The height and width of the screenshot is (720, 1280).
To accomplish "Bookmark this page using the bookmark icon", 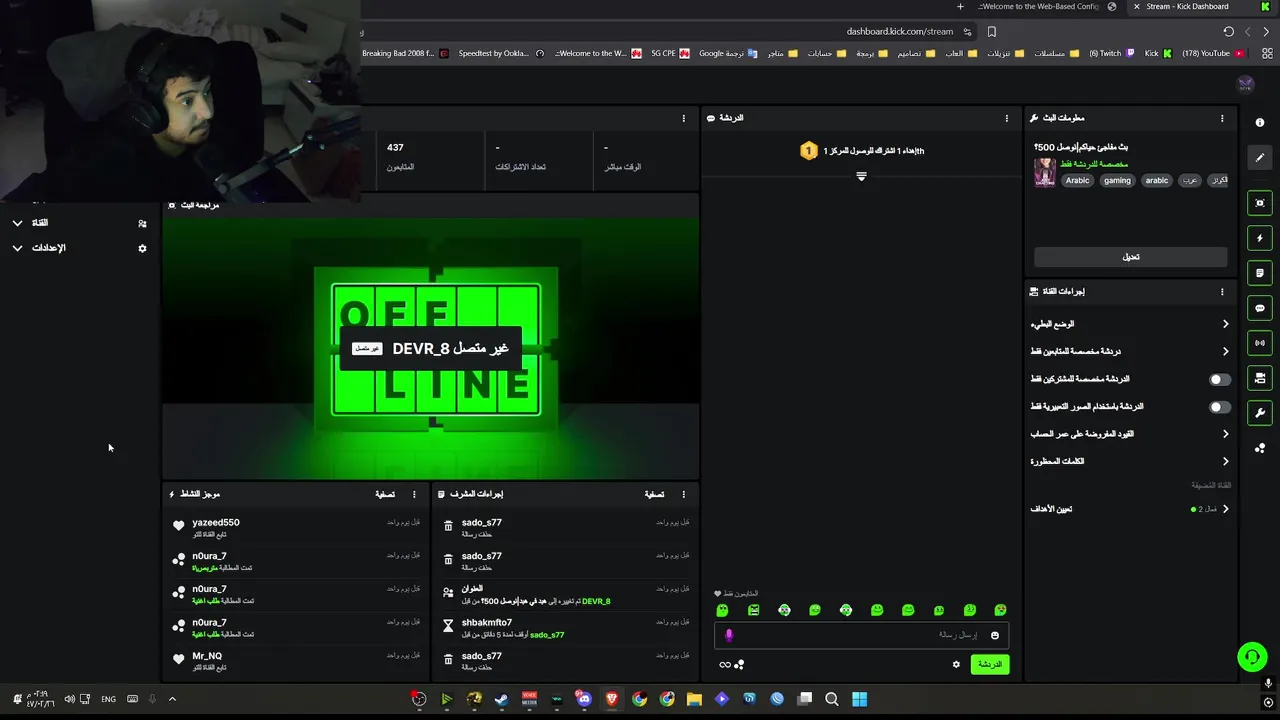I will tap(992, 32).
